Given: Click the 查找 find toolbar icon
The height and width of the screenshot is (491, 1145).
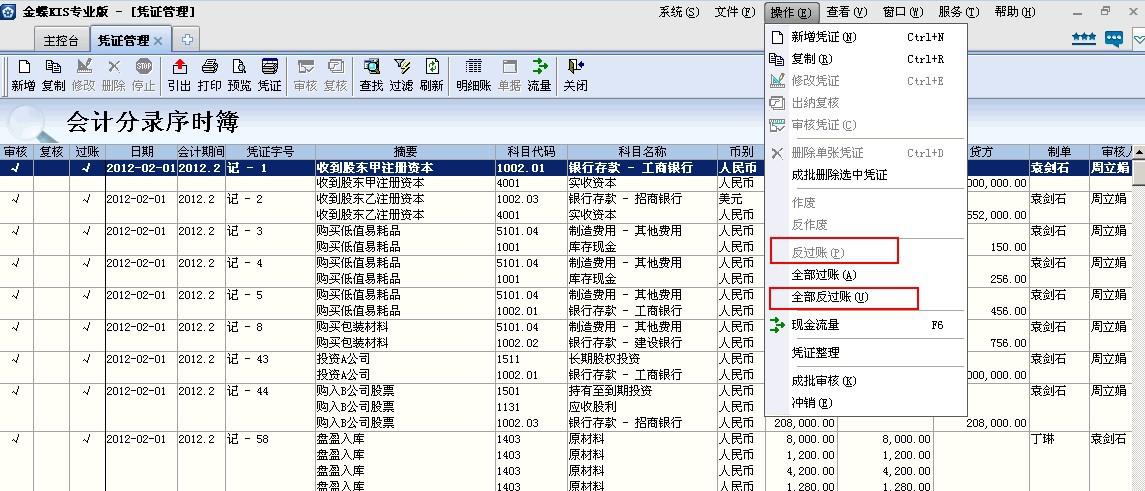Looking at the screenshot, I should coord(371,75).
